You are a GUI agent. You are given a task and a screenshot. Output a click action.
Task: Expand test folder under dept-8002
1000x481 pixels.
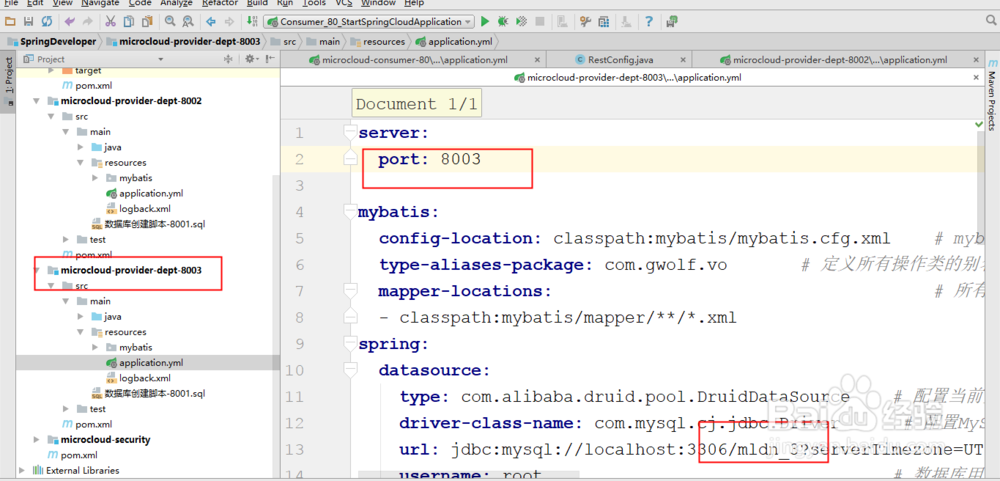click(x=66, y=239)
